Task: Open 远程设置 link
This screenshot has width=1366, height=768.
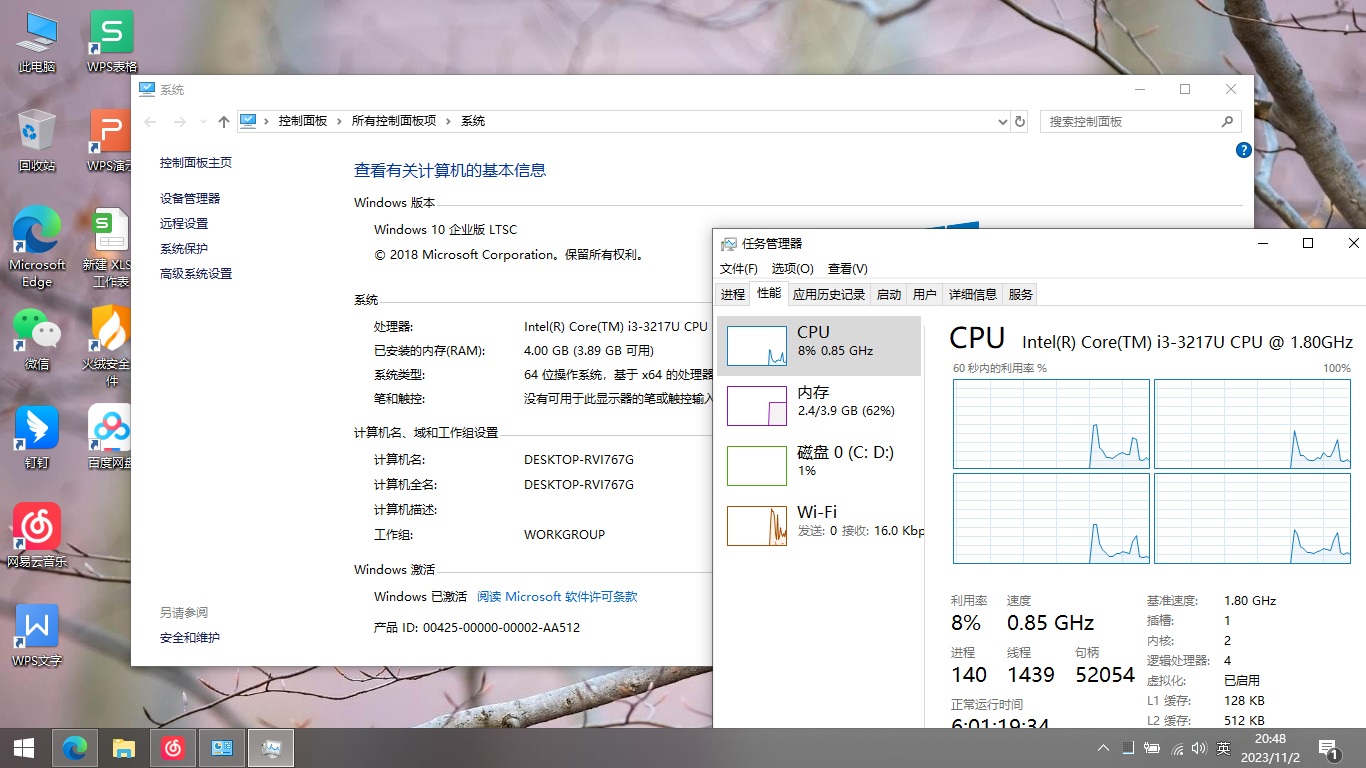Action: [184, 223]
